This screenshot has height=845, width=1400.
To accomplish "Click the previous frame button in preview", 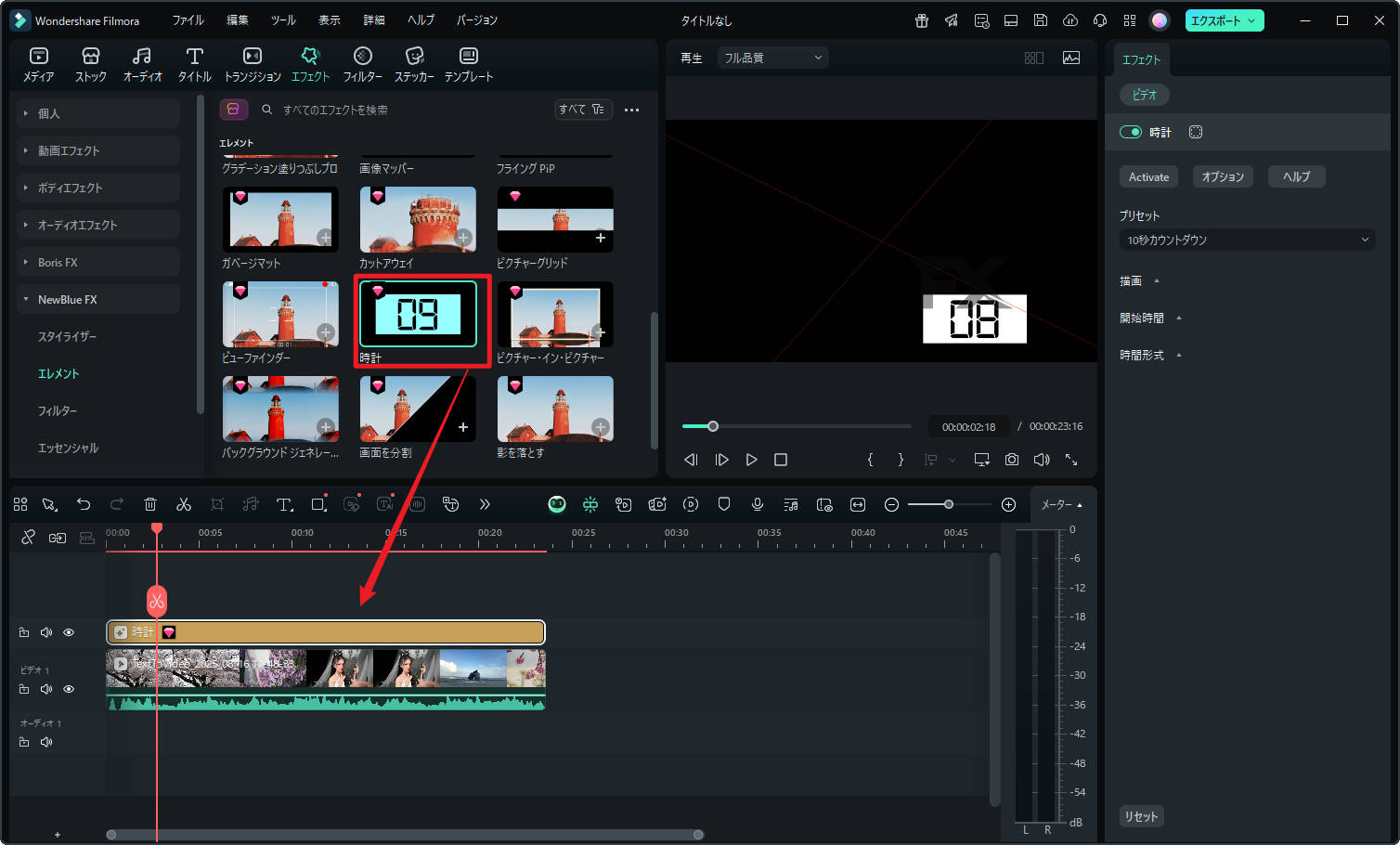I will tap(691, 460).
